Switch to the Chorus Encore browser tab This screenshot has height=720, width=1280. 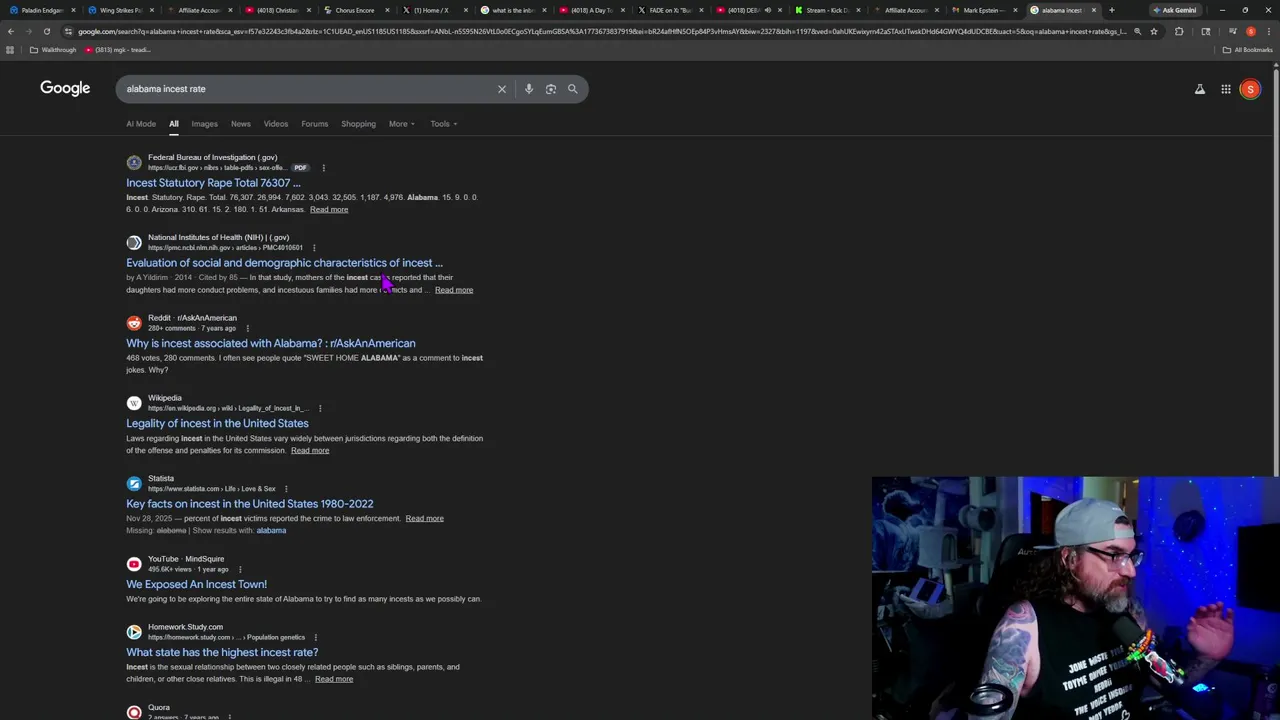pos(355,10)
